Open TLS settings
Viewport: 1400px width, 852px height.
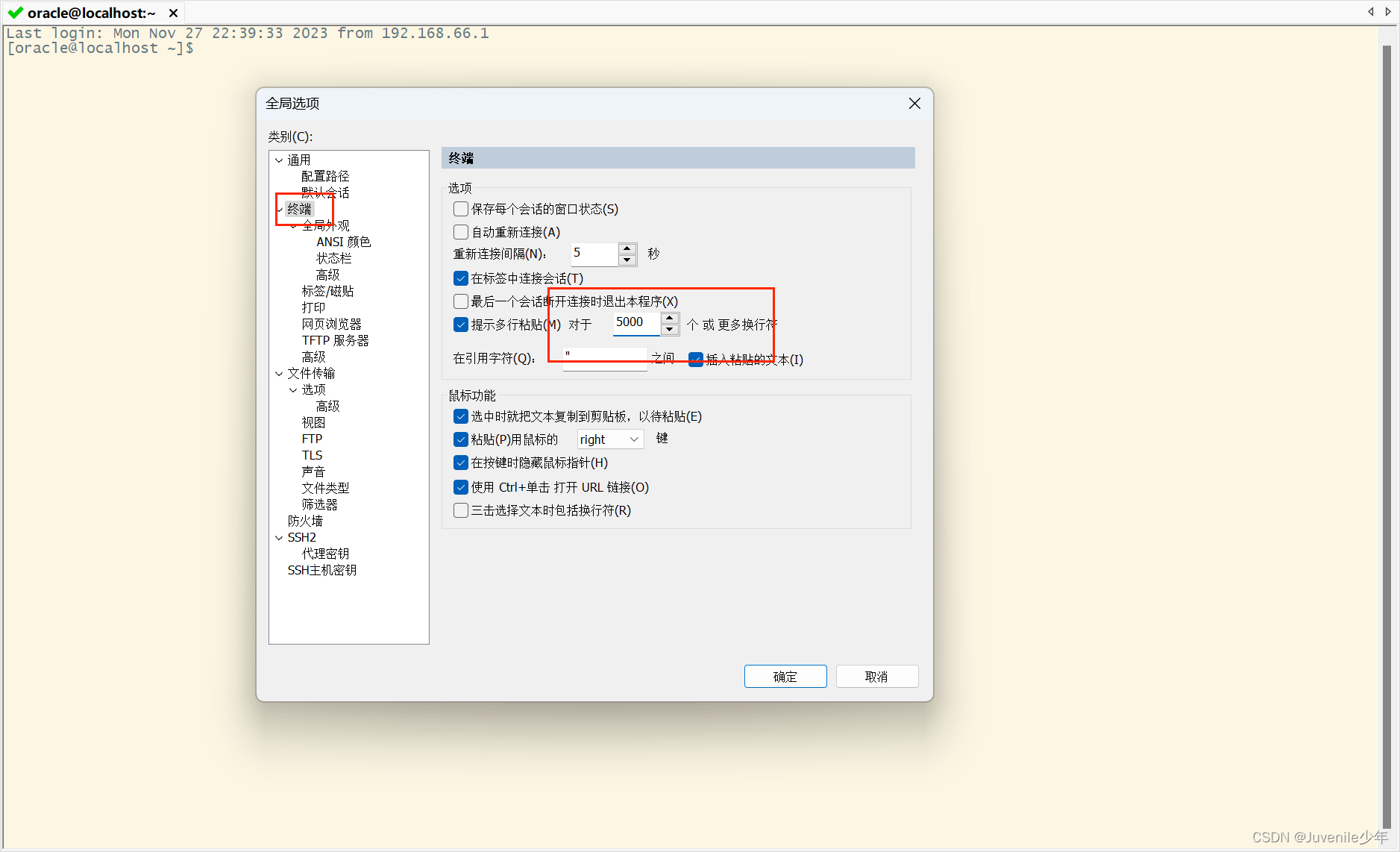click(x=312, y=455)
